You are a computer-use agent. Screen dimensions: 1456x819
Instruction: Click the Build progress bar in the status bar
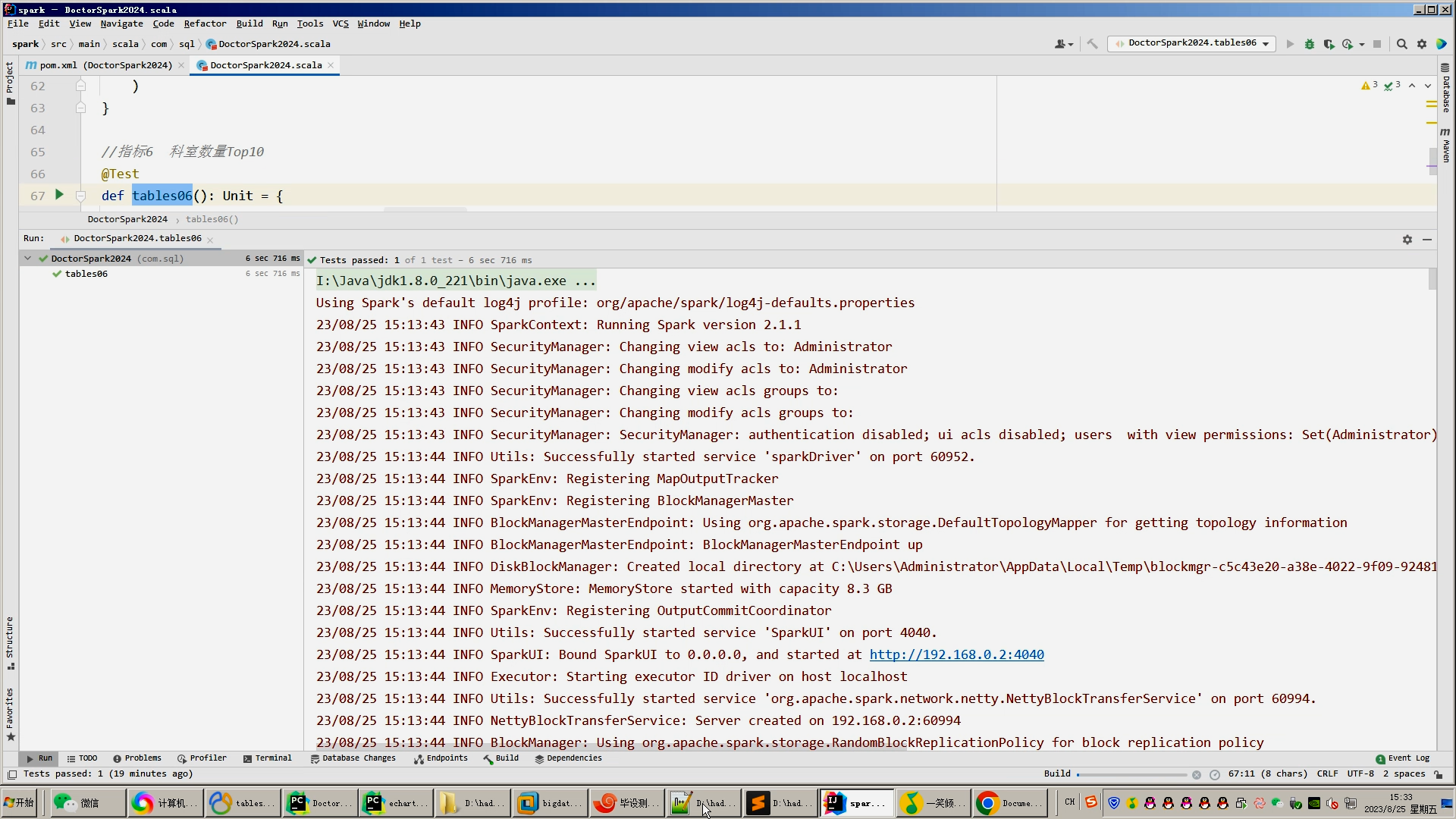[x=1131, y=774]
